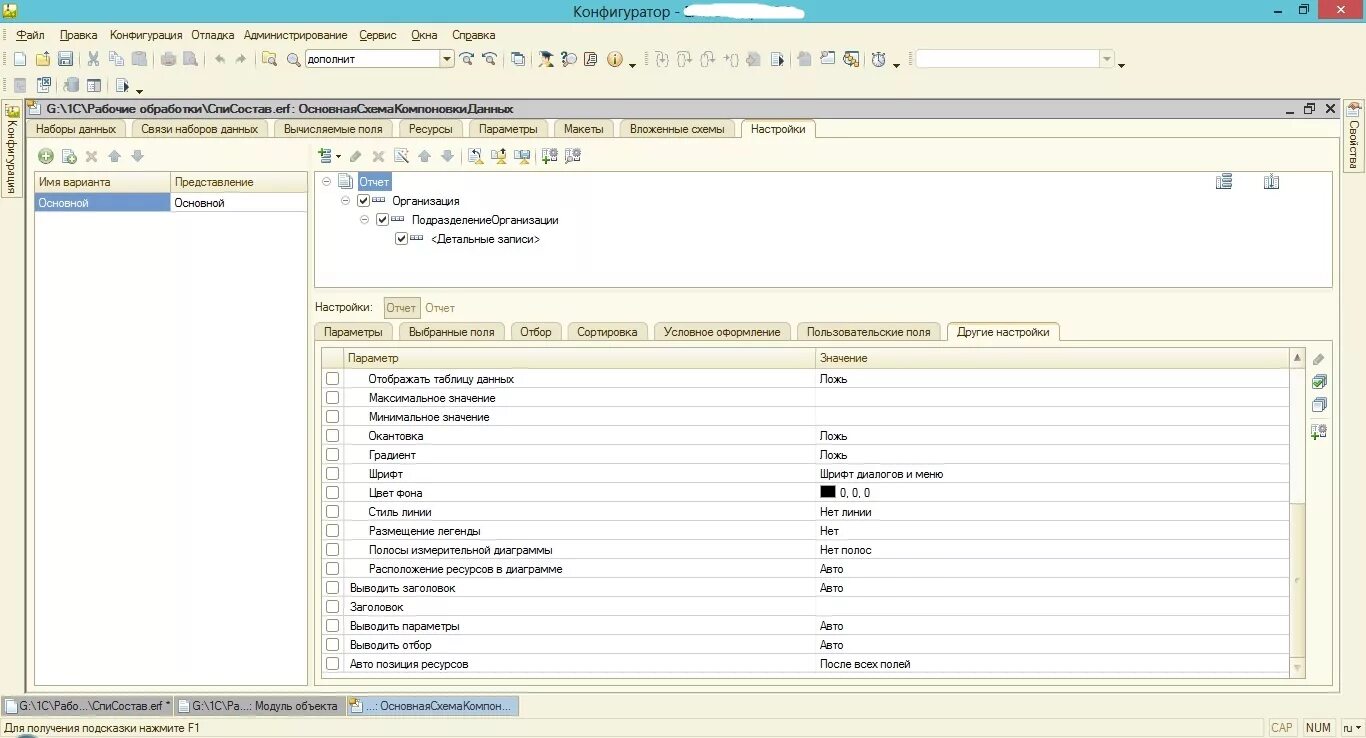Click the green plus add variant icon
Image resolution: width=1366 pixels, height=738 pixels.
pyautogui.click(x=46, y=156)
